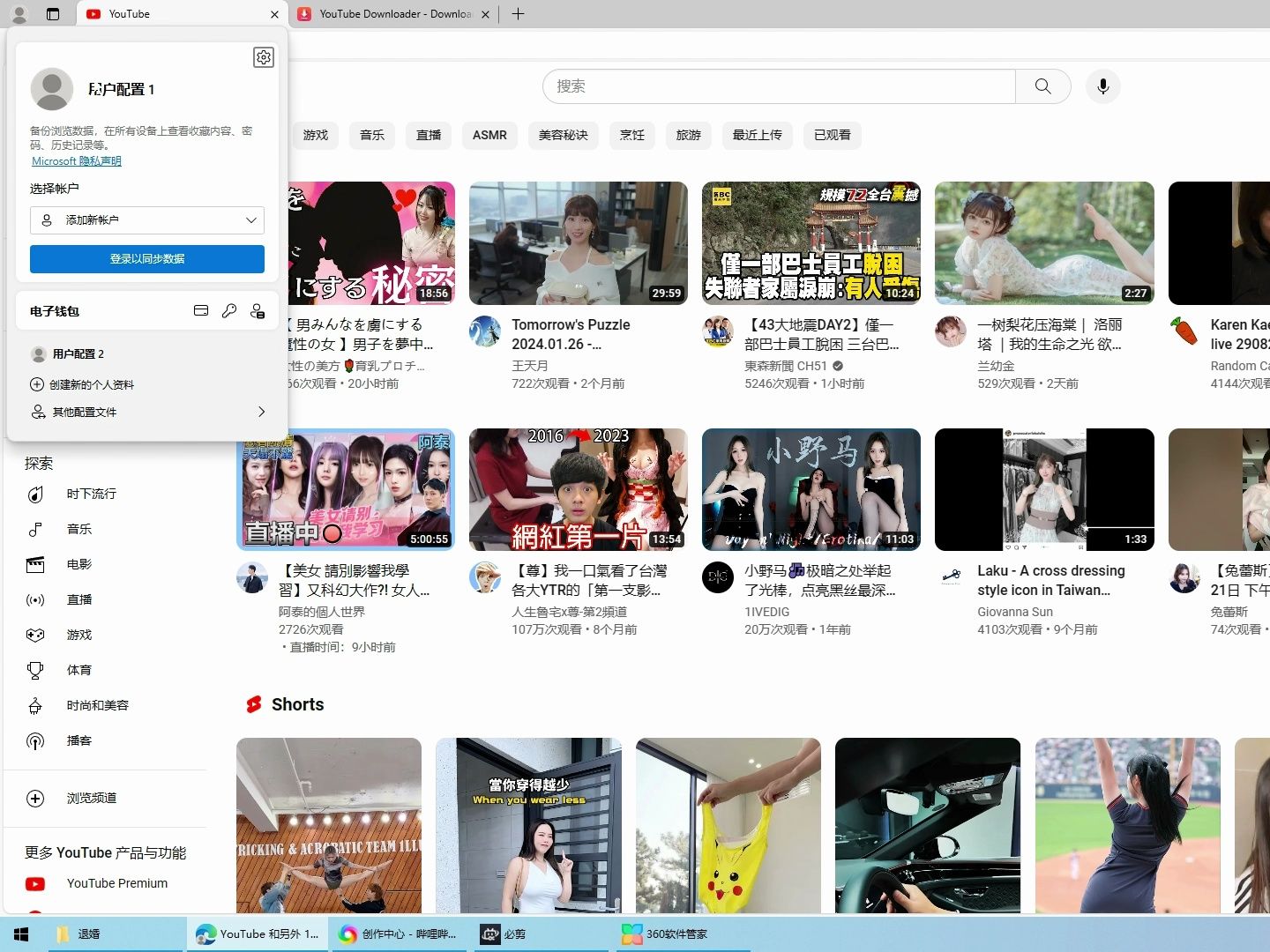Click the YouTube search magnifier button
The image size is (1270, 952).
coord(1042,86)
